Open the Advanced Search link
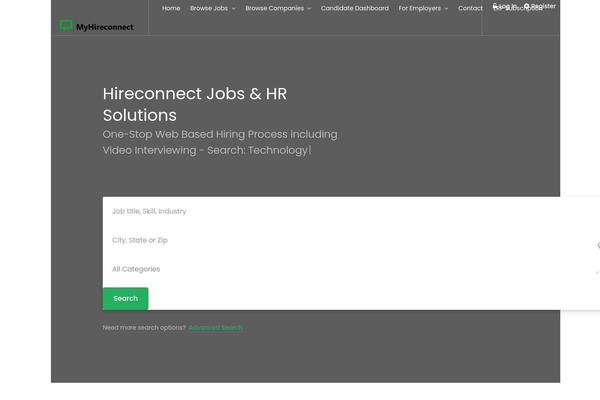 215,328
